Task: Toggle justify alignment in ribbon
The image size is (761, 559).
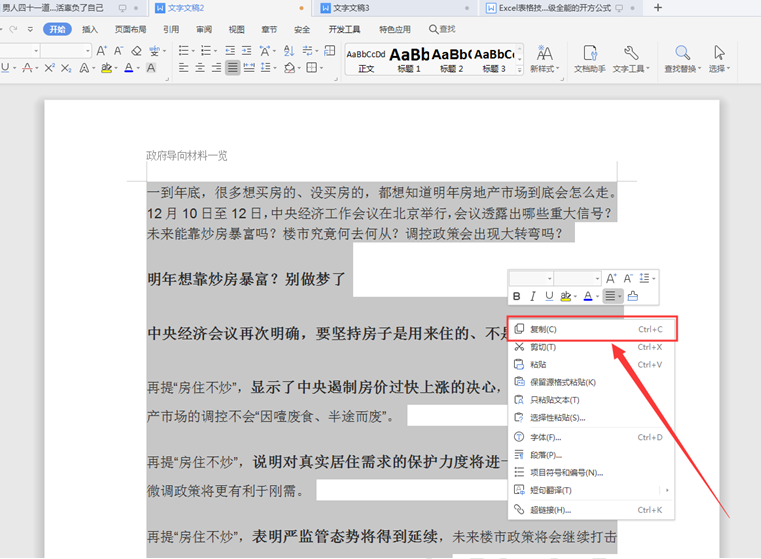Action: point(233,68)
